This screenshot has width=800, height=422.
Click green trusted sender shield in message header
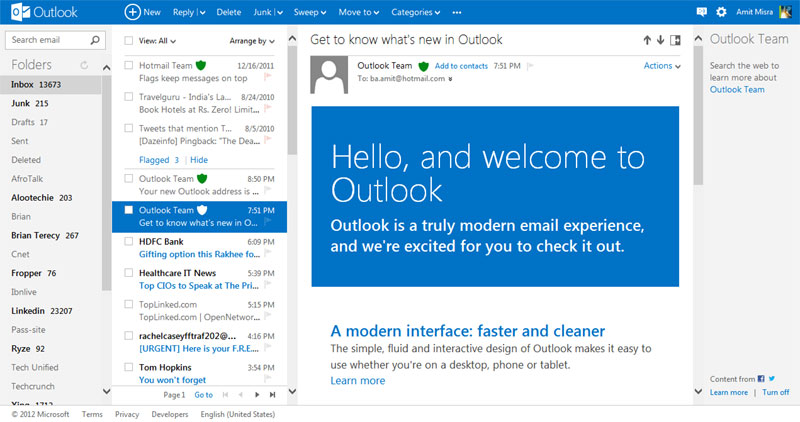point(423,66)
